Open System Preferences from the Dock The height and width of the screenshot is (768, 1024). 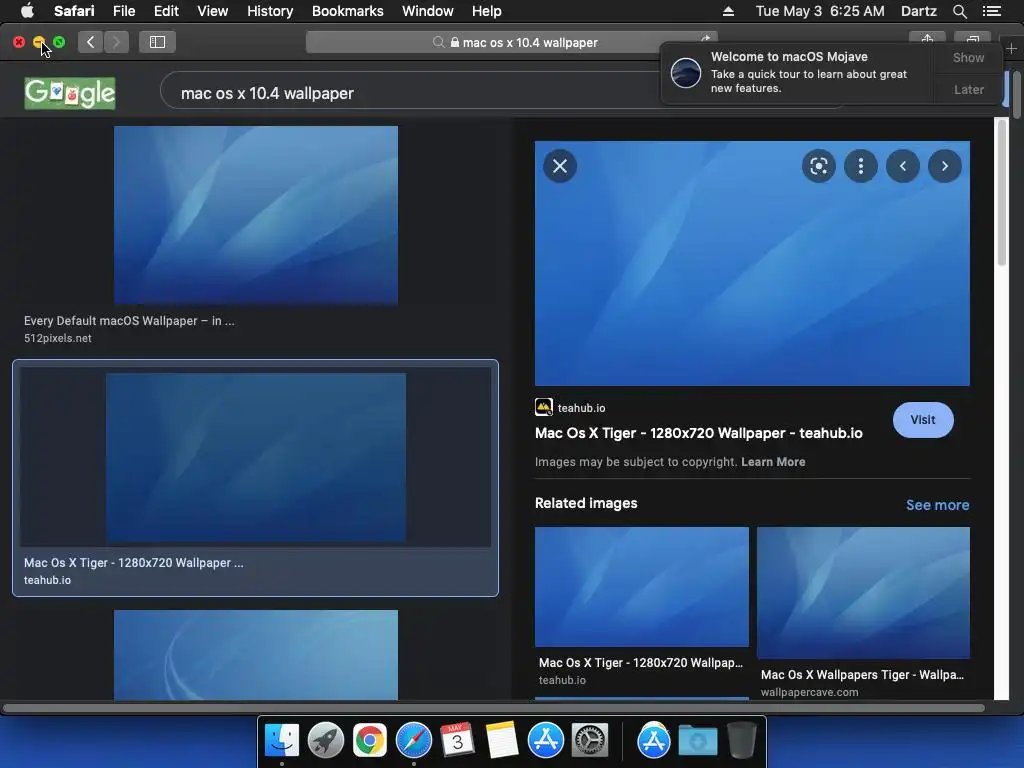590,740
